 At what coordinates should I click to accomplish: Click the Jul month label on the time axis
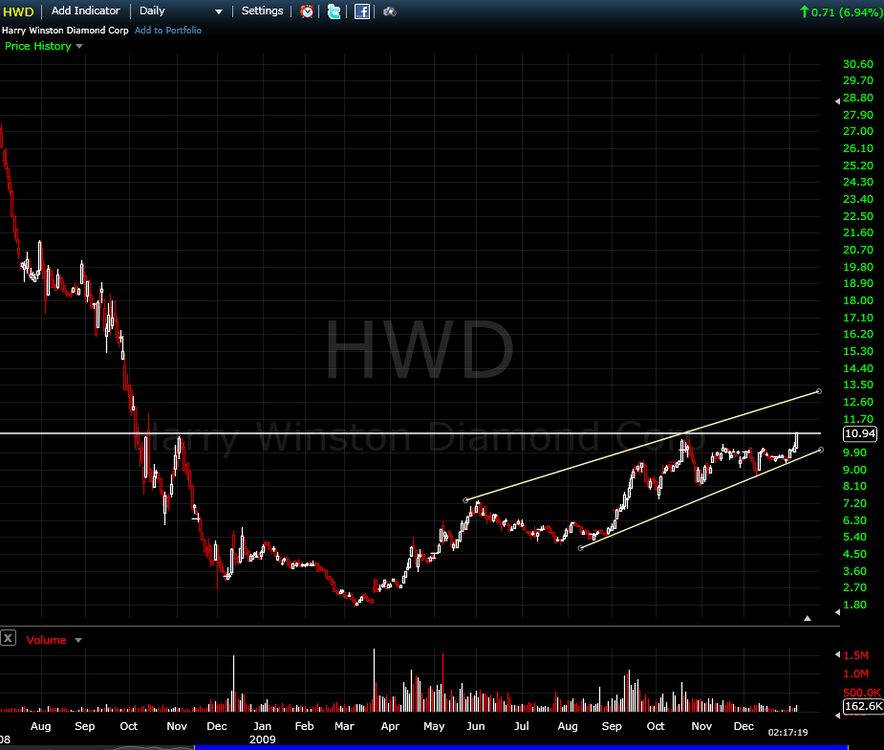click(521, 726)
